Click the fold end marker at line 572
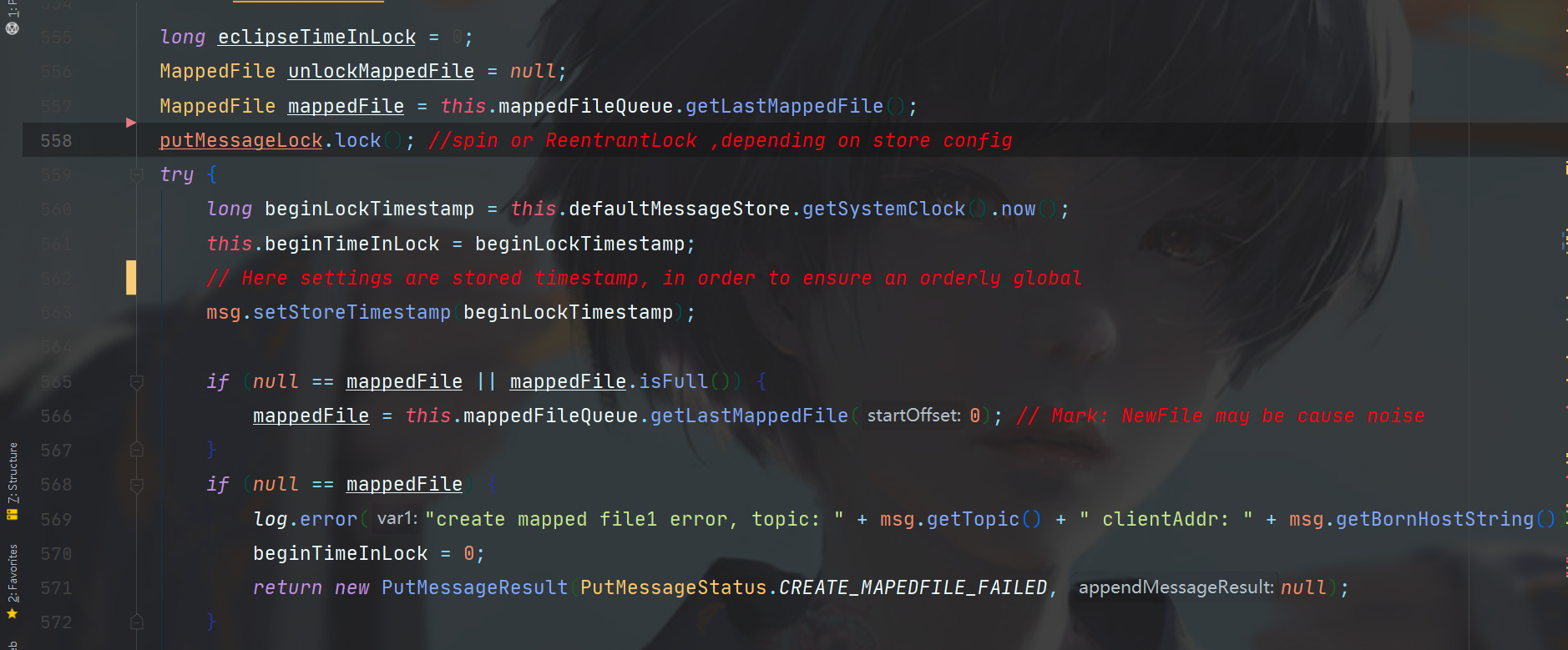The image size is (1568, 650). [x=137, y=622]
